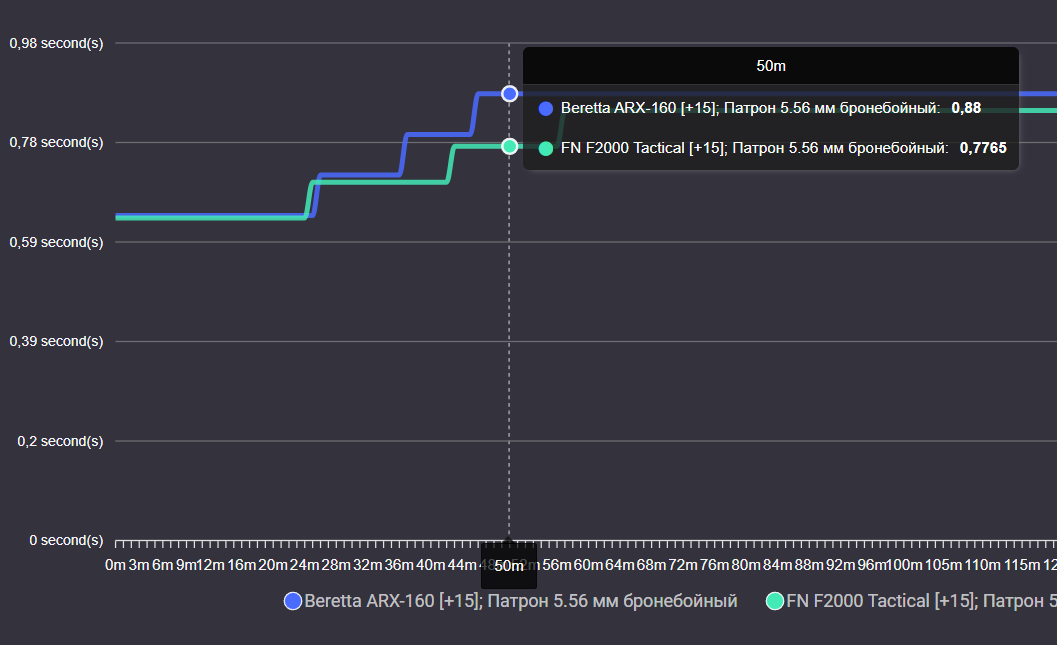Click the green FN F2000 legend circle
Viewport: 1057px width, 645px height.
coord(775,601)
